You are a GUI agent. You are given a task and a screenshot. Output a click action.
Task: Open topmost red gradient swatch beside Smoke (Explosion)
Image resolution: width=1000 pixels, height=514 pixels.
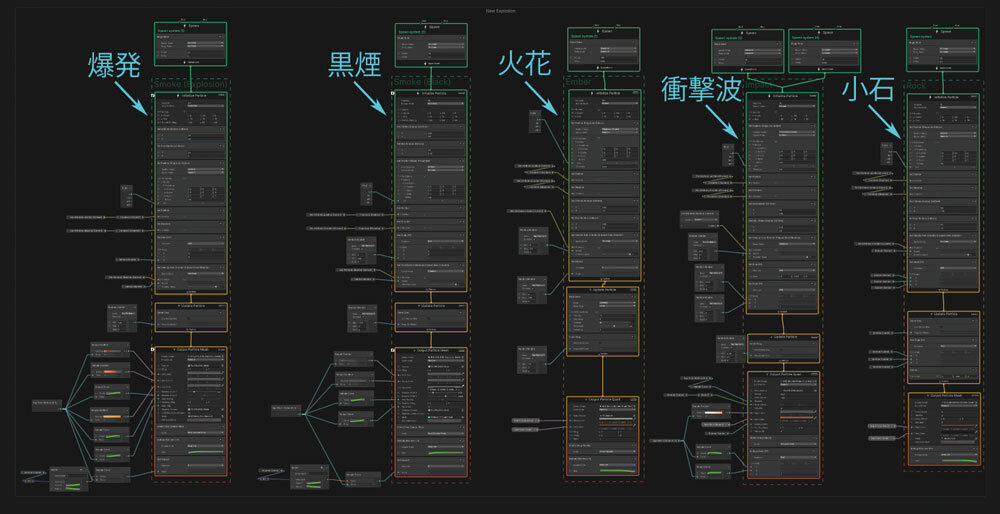(112, 351)
